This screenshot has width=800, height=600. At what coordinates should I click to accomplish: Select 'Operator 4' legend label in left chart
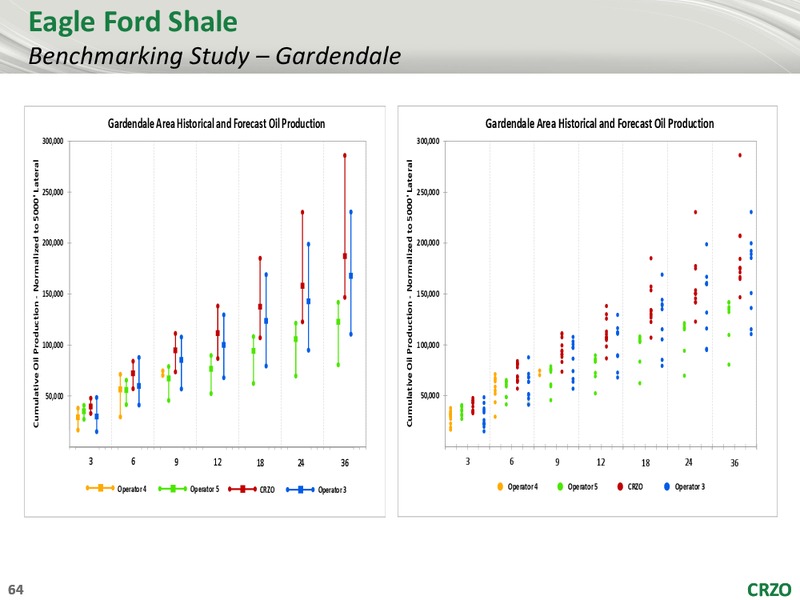pos(132,489)
